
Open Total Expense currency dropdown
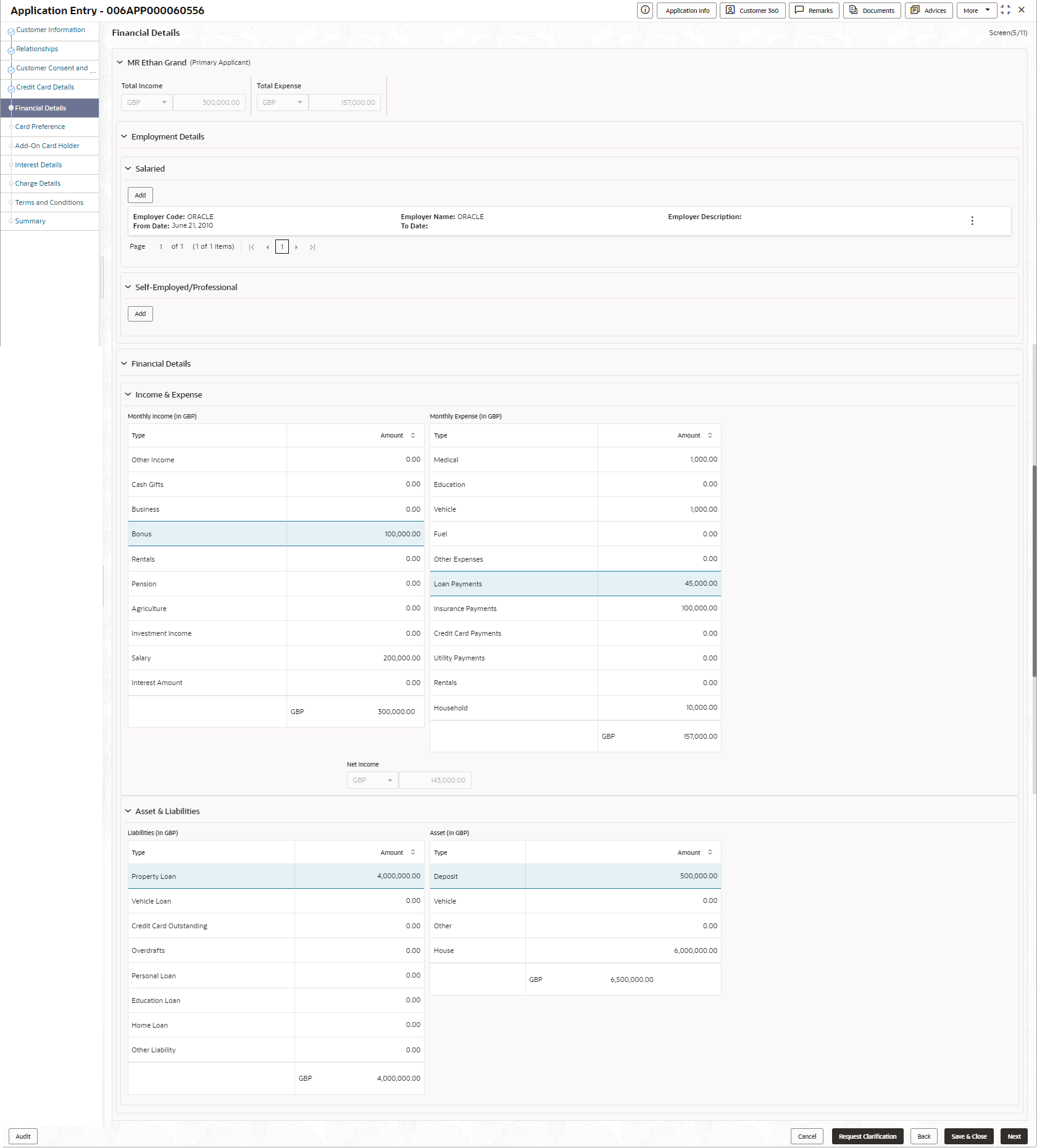tap(283, 102)
